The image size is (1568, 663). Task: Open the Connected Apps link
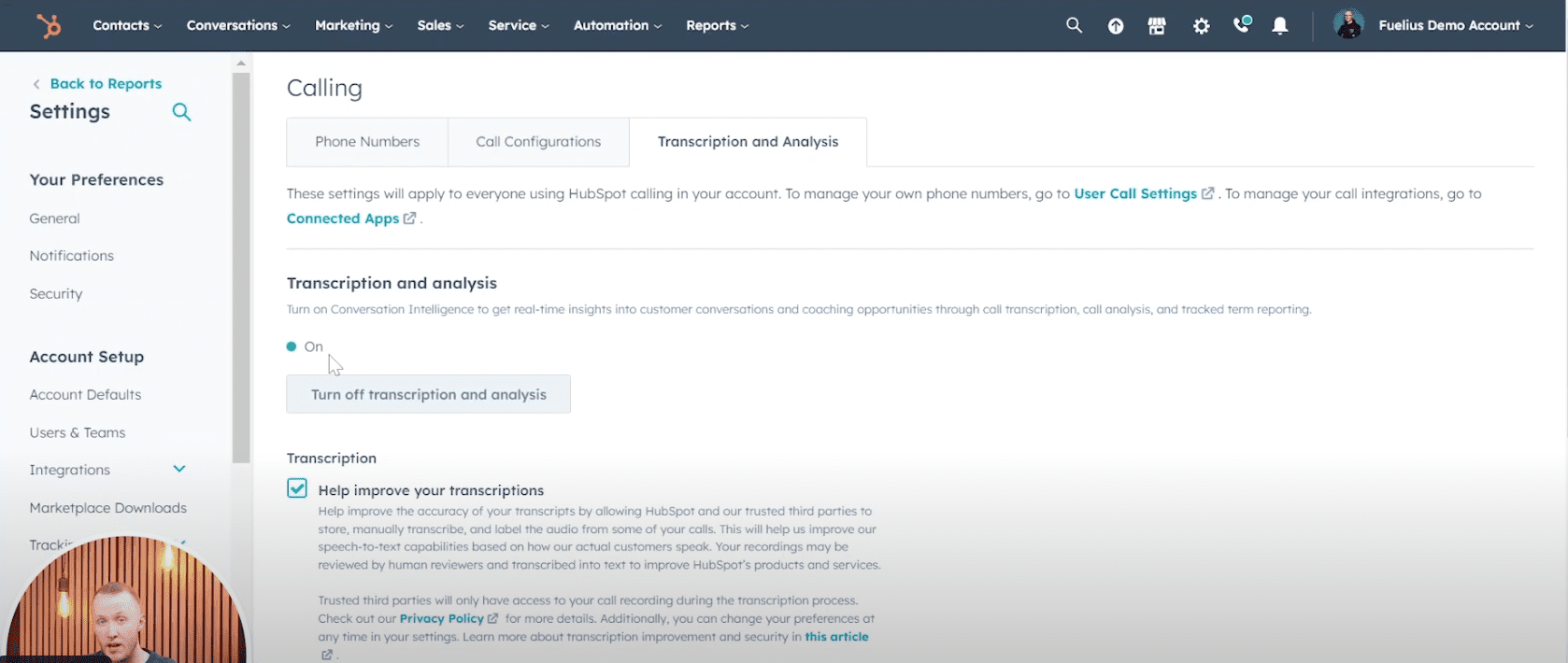pyautogui.click(x=343, y=218)
